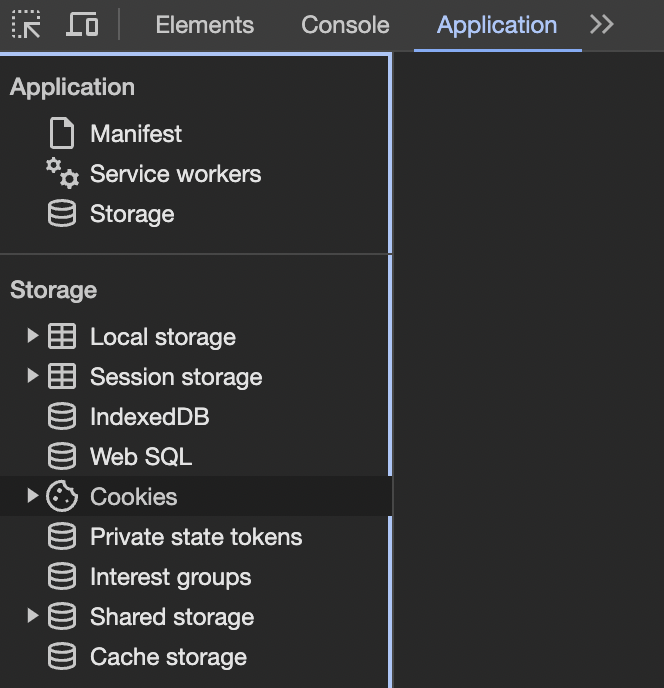The image size is (664, 688).
Task: Click the Cache storage database icon
Action: 62,656
